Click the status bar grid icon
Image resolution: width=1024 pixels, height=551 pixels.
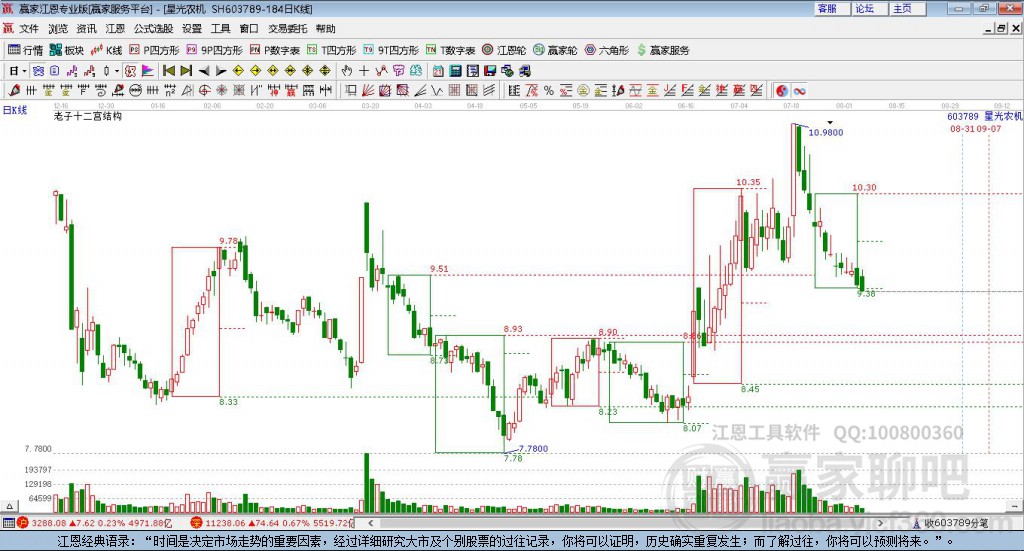tap(8, 523)
